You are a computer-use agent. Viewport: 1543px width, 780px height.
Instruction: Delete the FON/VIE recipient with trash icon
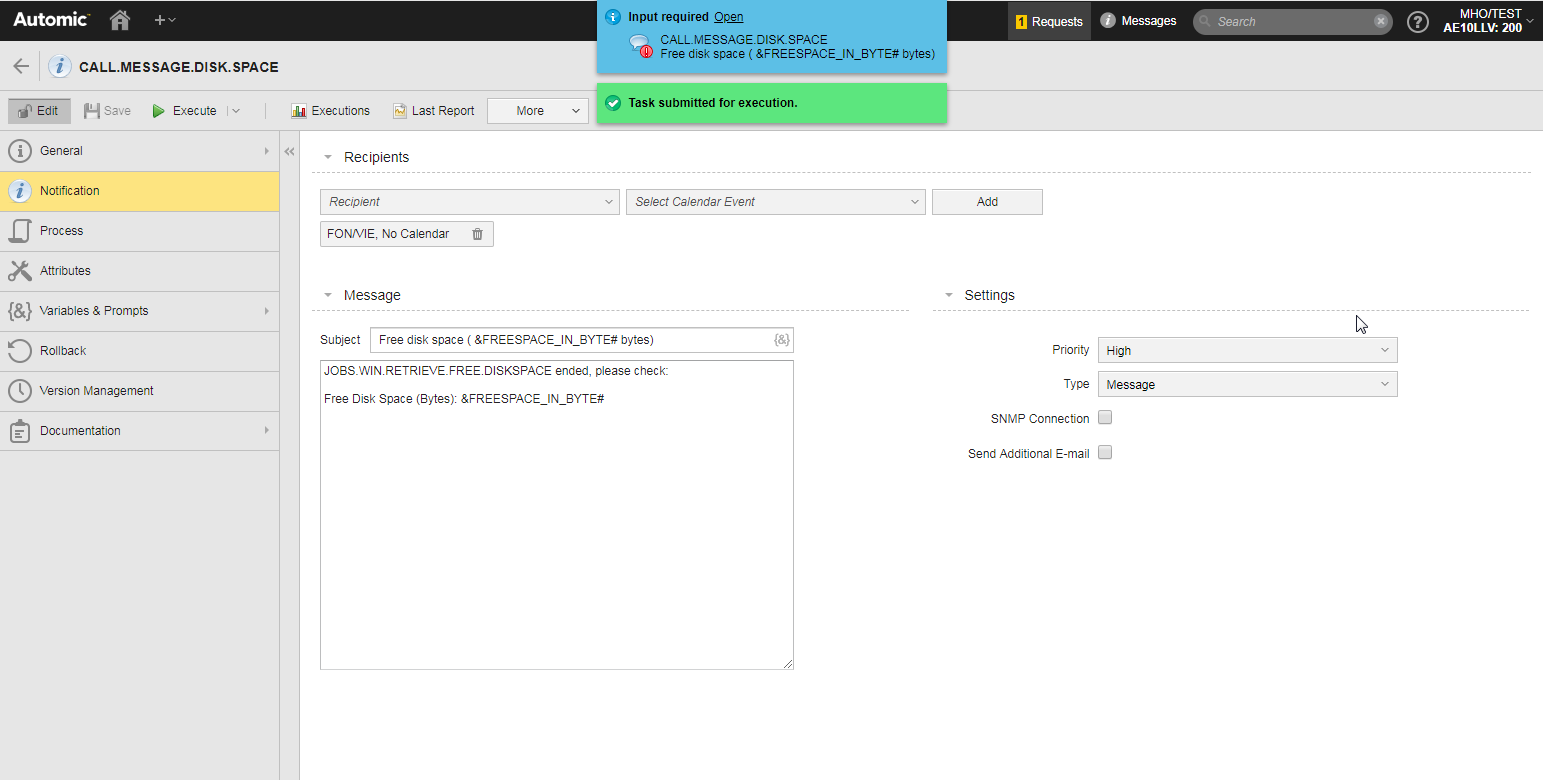[477, 234]
